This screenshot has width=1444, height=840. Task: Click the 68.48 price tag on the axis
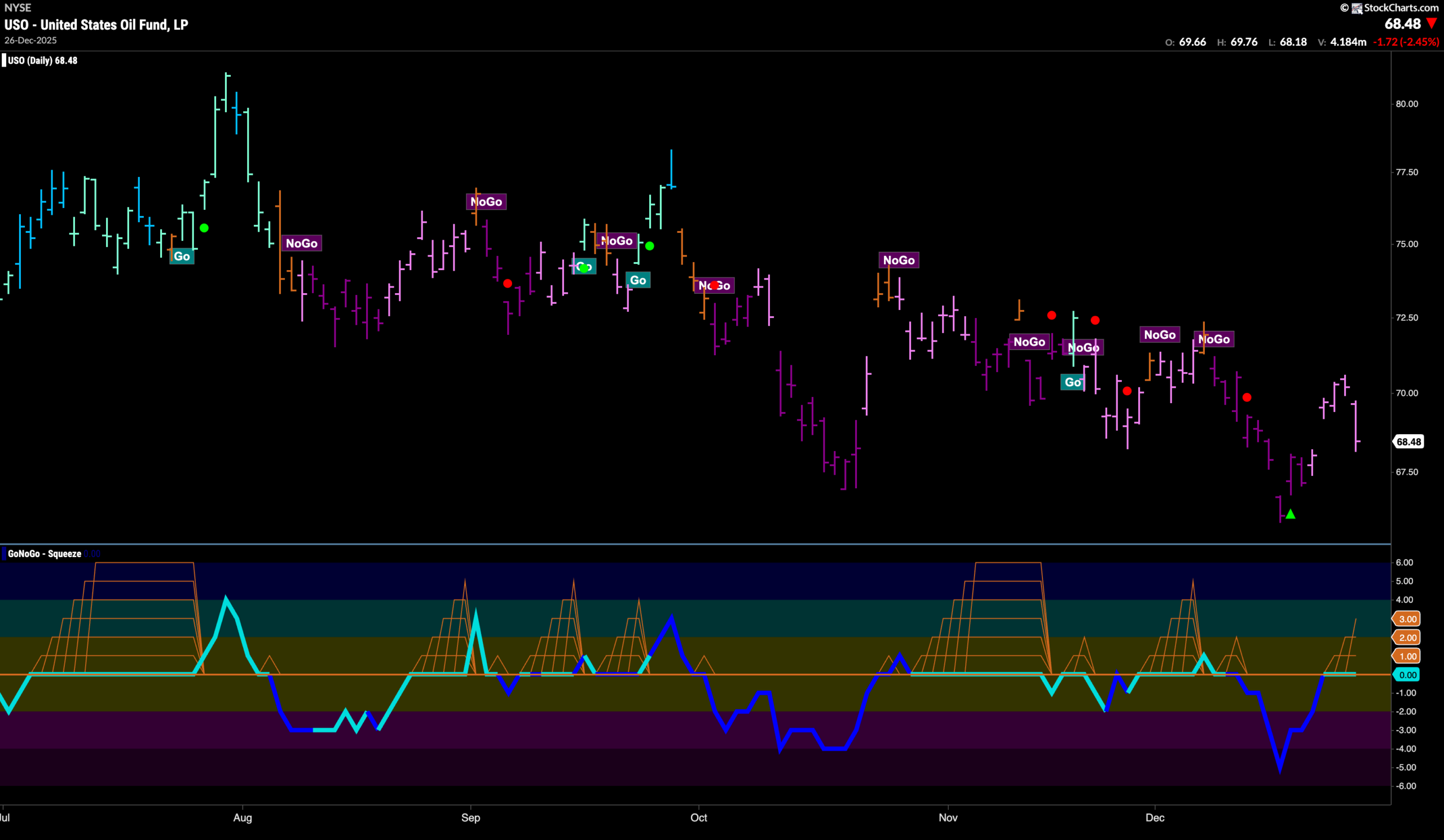pos(1408,441)
